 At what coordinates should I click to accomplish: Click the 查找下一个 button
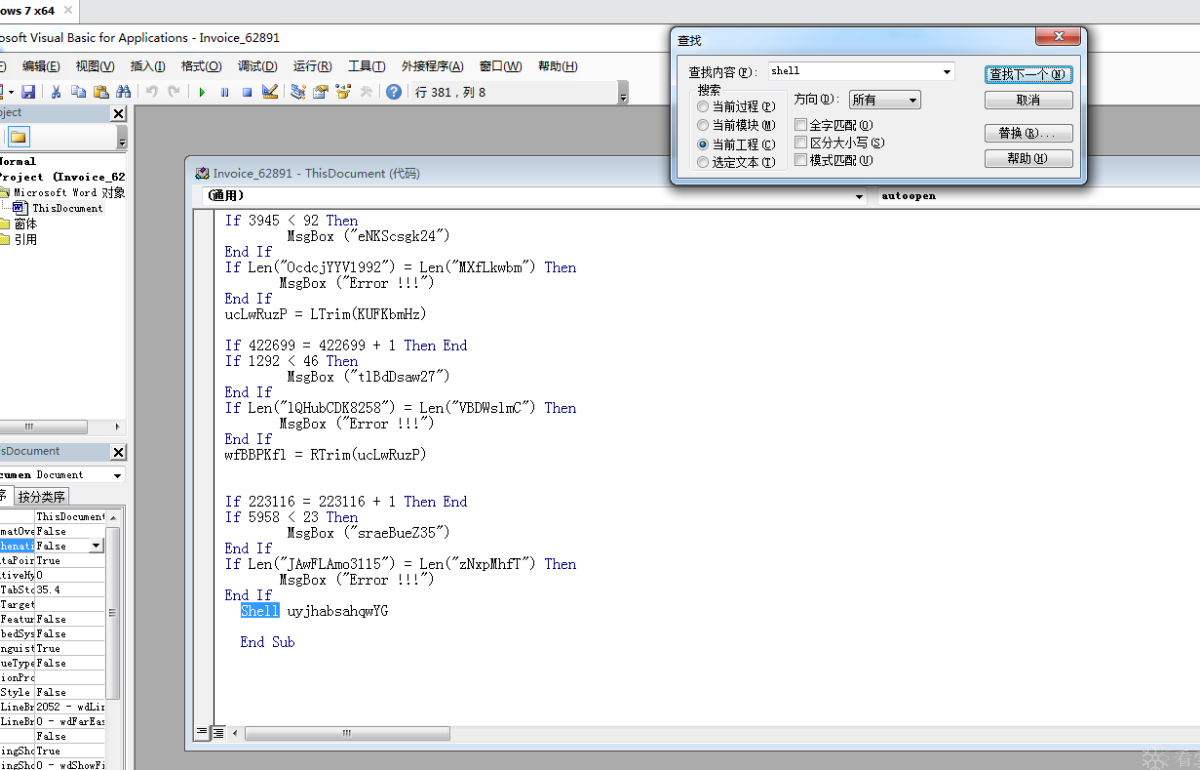click(x=1029, y=75)
